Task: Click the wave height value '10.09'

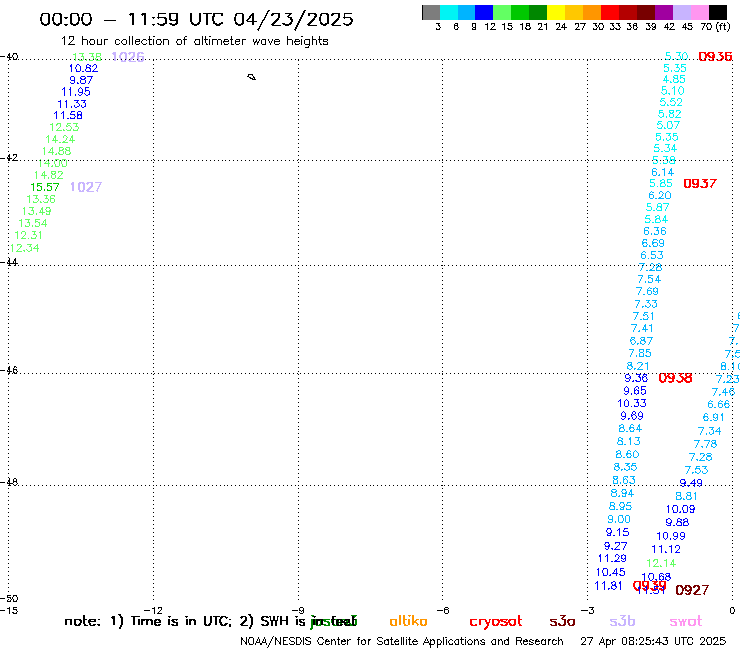Action: click(x=681, y=509)
